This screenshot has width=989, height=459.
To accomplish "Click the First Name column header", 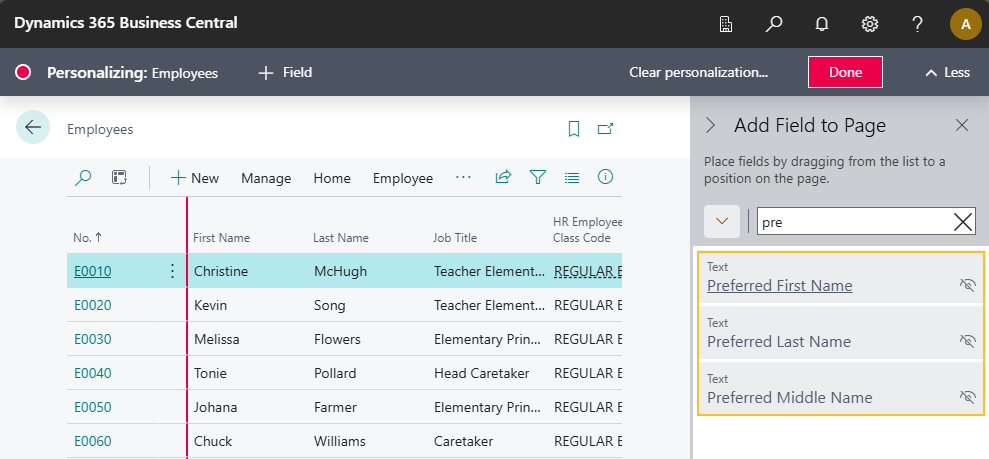I will (221, 238).
